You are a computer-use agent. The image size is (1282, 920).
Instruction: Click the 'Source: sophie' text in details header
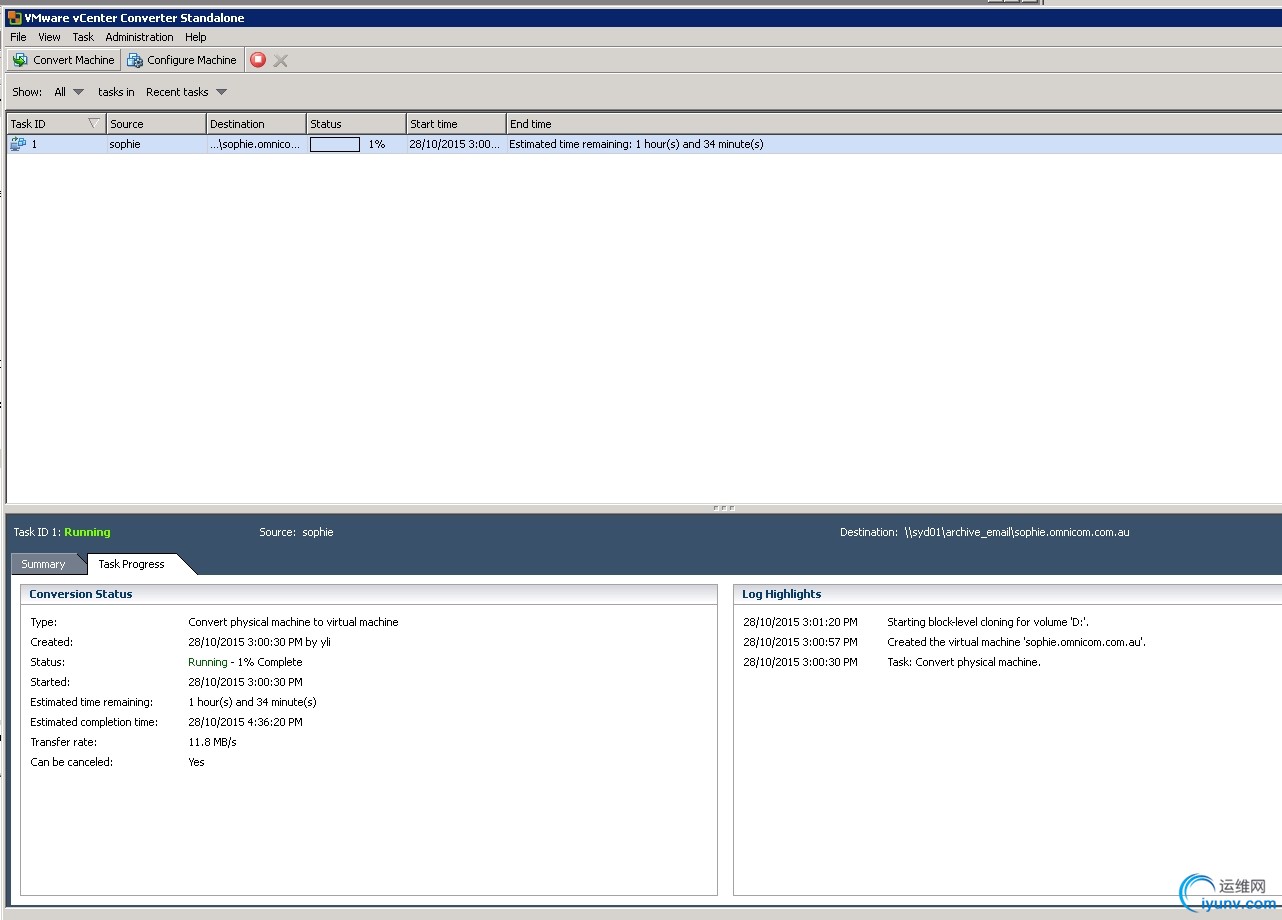(x=296, y=532)
